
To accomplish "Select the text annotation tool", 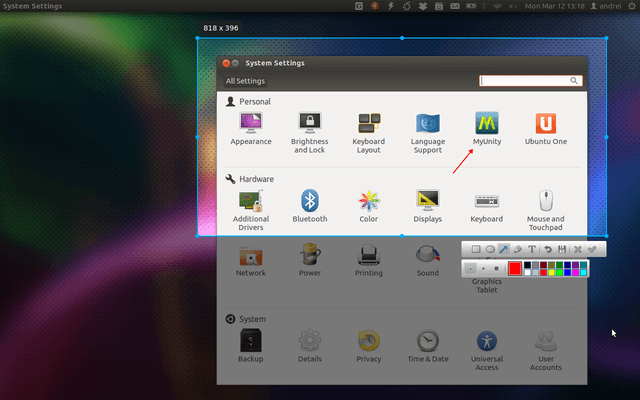I will [532, 249].
